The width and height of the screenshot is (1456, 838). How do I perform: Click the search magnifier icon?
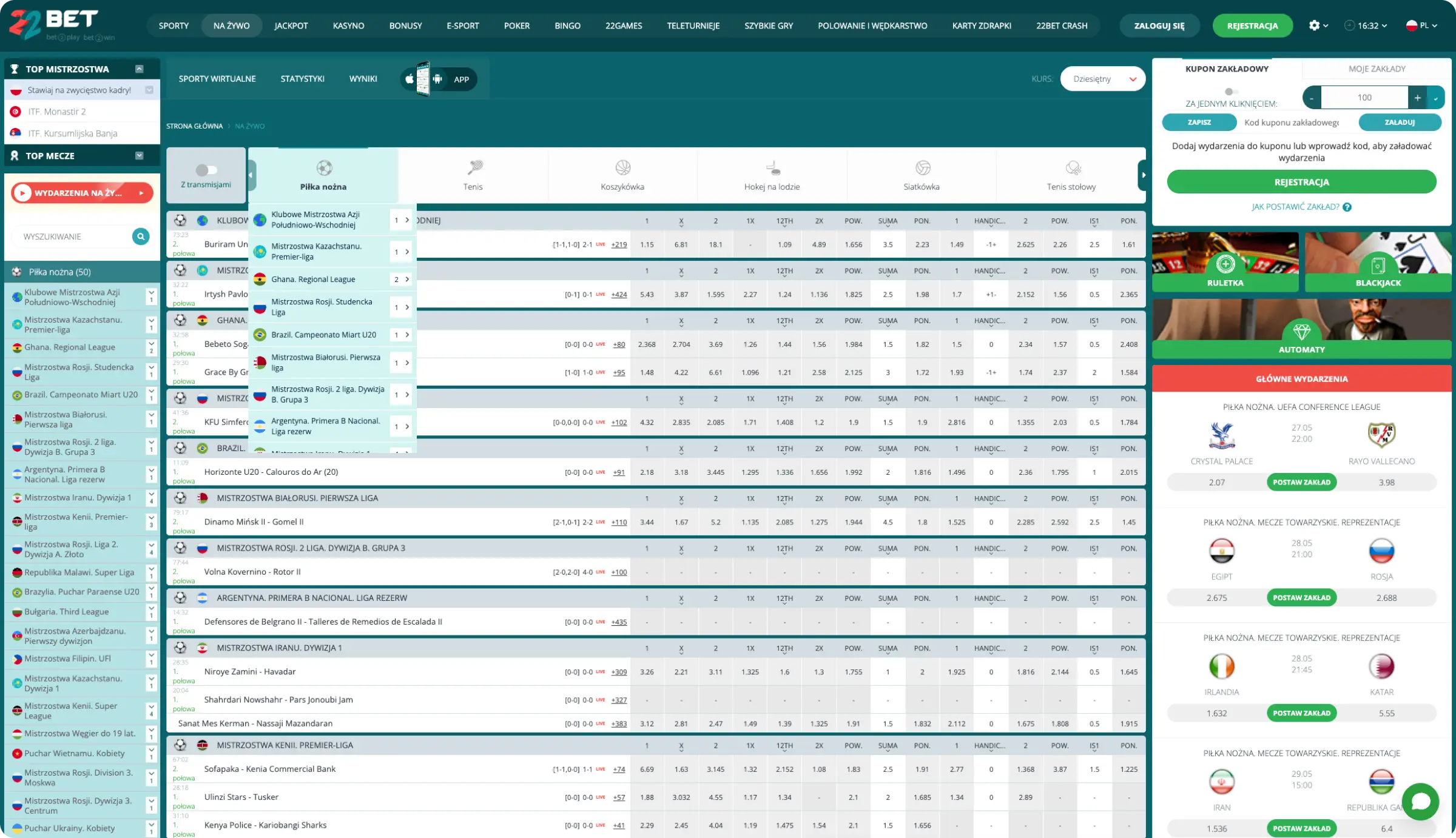pyautogui.click(x=141, y=236)
